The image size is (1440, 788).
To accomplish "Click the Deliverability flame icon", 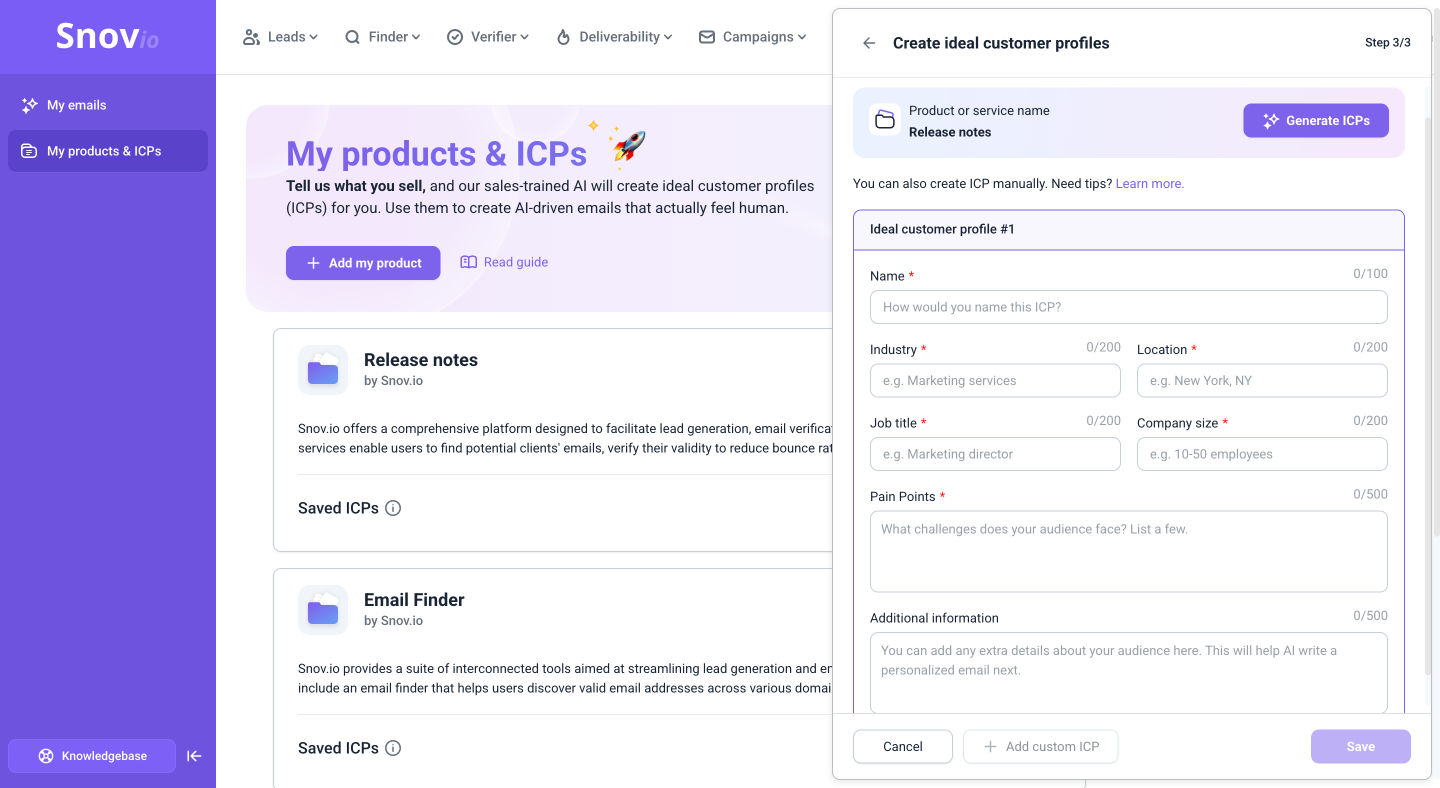I will (563, 37).
